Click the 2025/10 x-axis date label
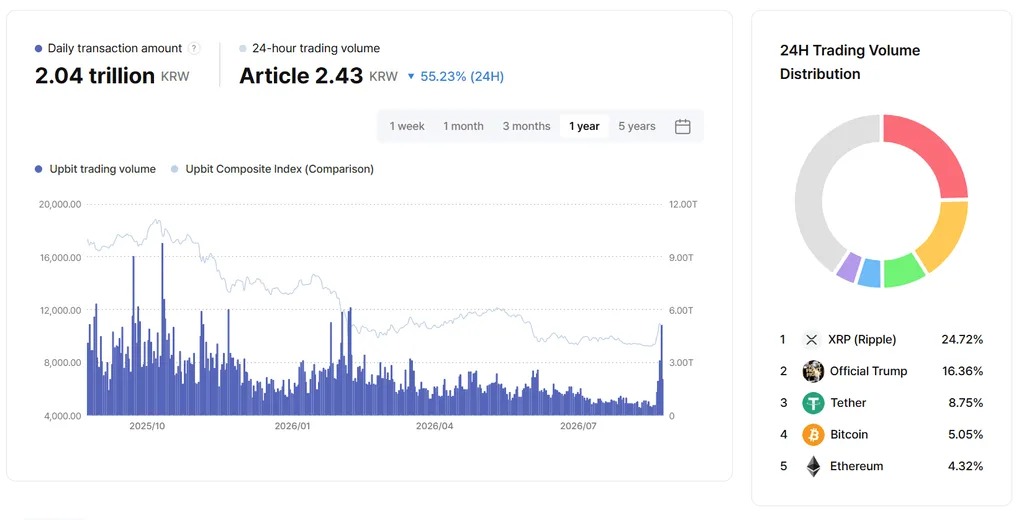1024x520 pixels. [147, 426]
